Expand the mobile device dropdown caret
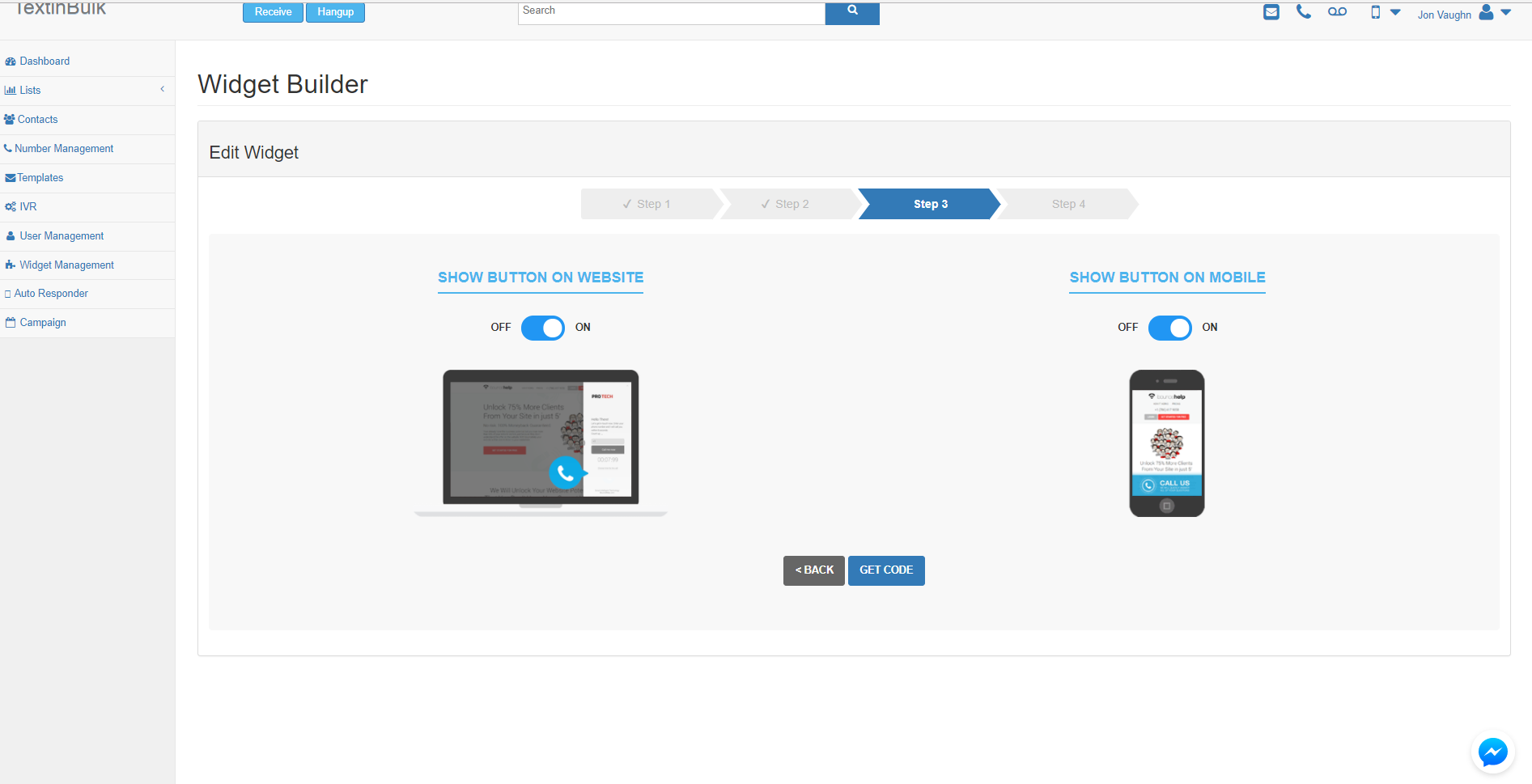Image resolution: width=1532 pixels, height=784 pixels. coord(1395,12)
